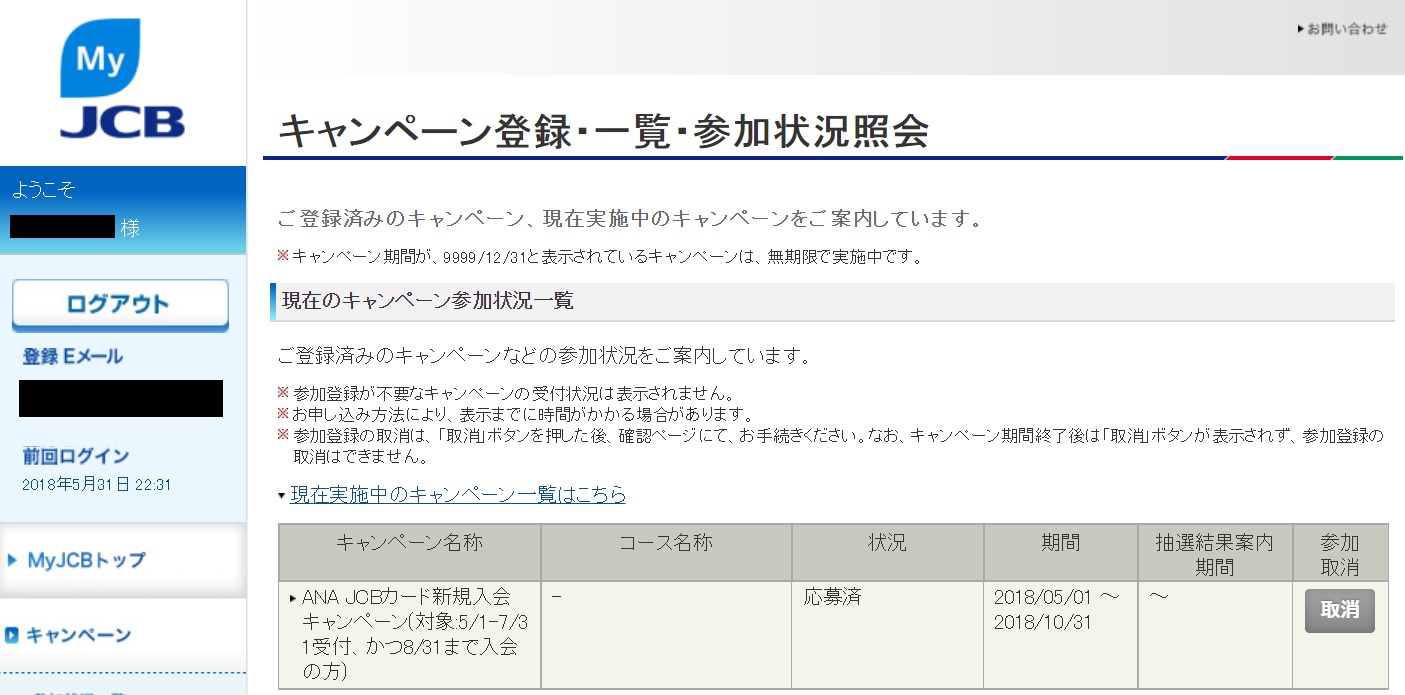Click the 登録 Eメール label

click(x=73, y=356)
